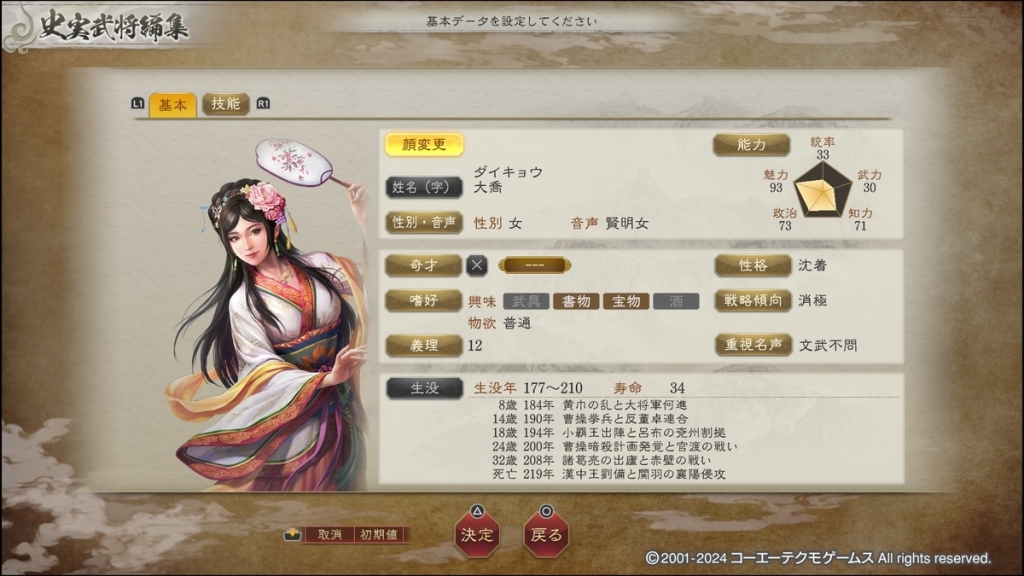Open the 性格 personality selector
This screenshot has height=576, width=1024.
coord(753,265)
